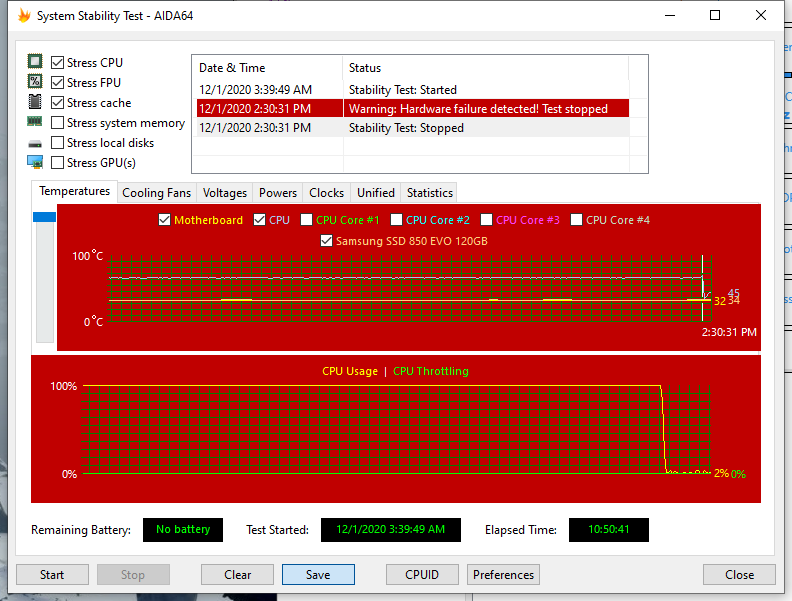Toggle the CPU temperature graph checkbox
This screenshot has width=792, height=601.
pos(259,220)
